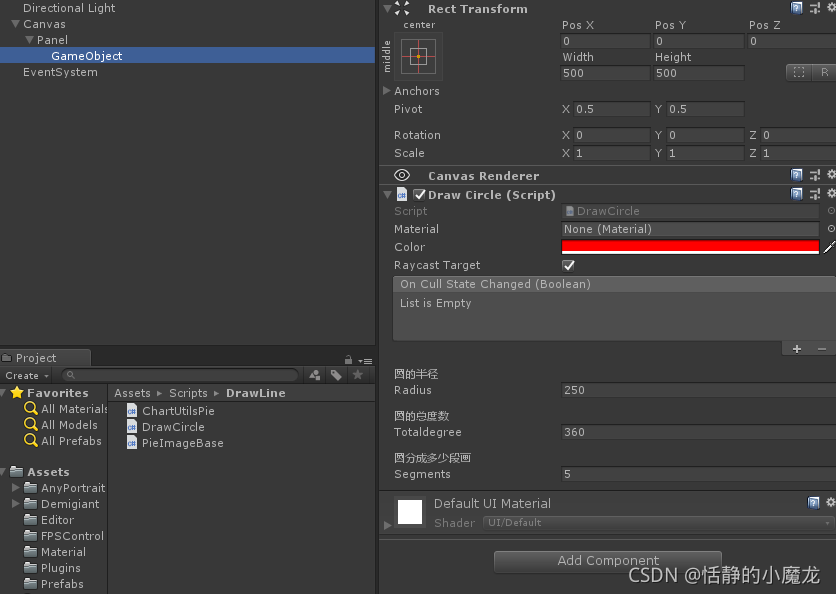The image size is (836, 594).
Task: Open Default UI Material gear menu
Action: [831, 502]
